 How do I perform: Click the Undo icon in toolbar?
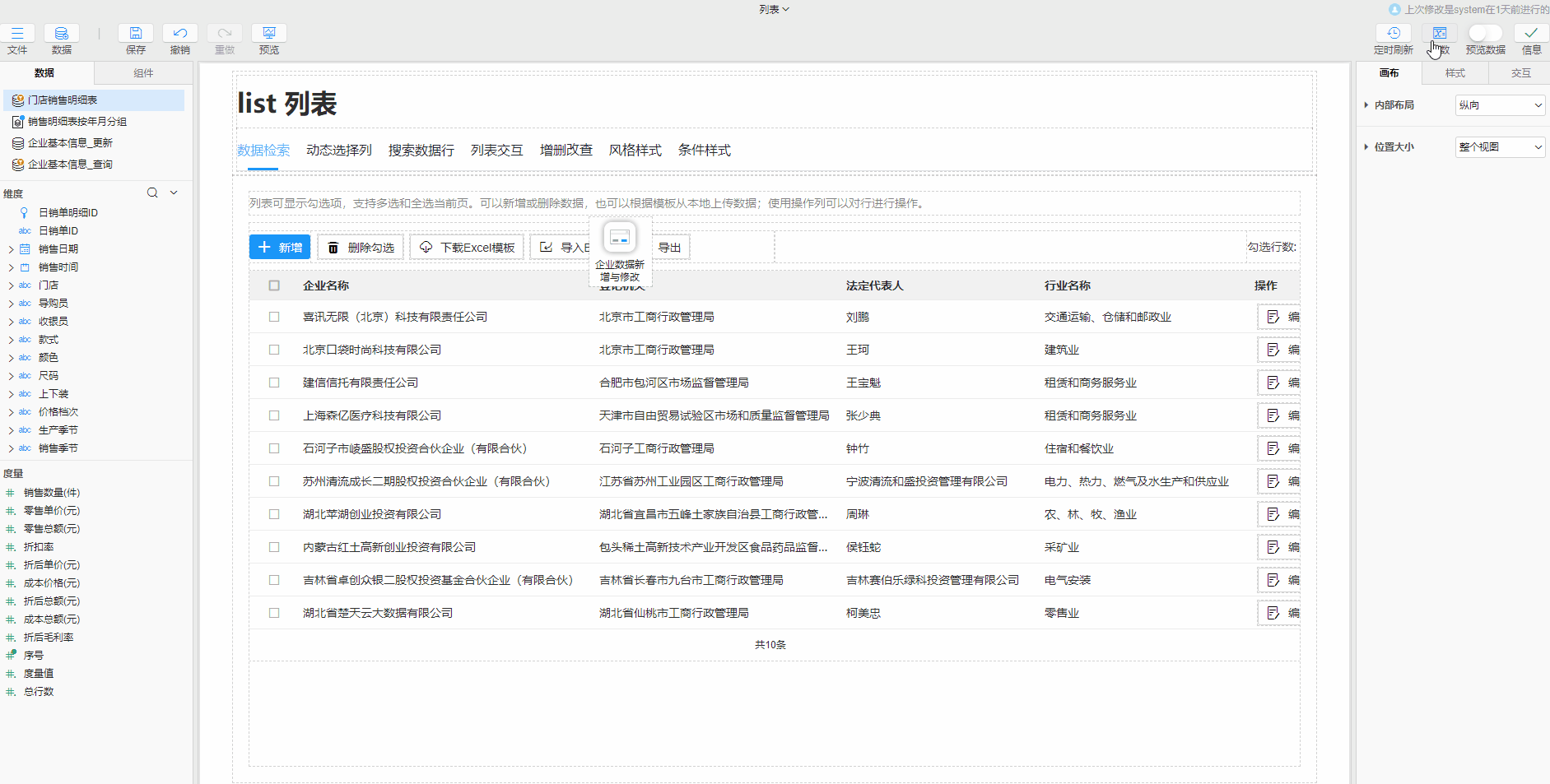pos(180,34)
